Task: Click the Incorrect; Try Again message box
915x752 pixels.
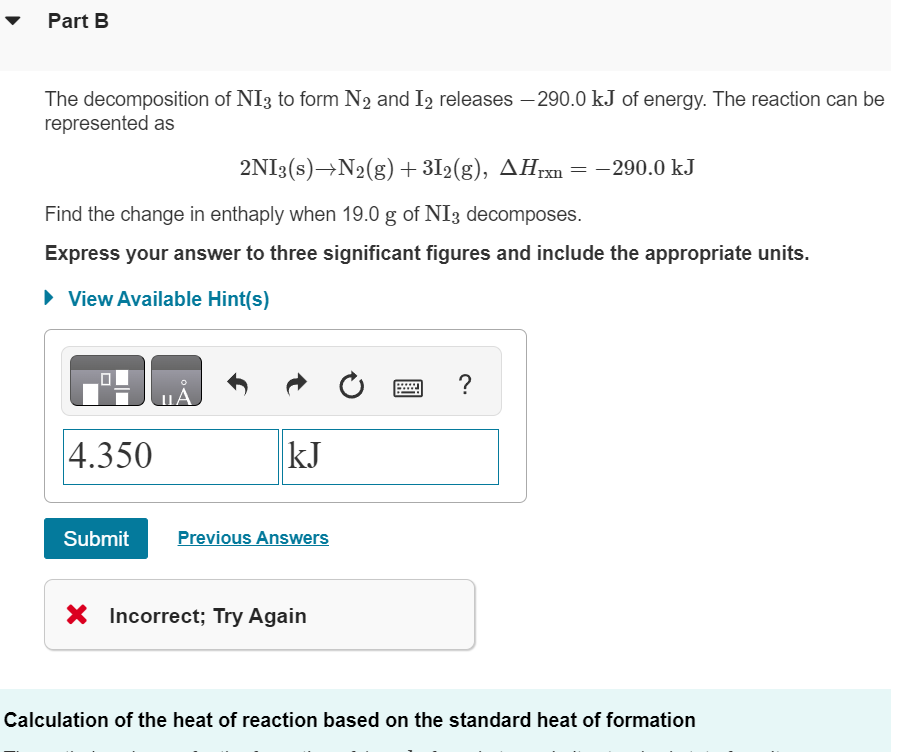Action: click(259, 615)
